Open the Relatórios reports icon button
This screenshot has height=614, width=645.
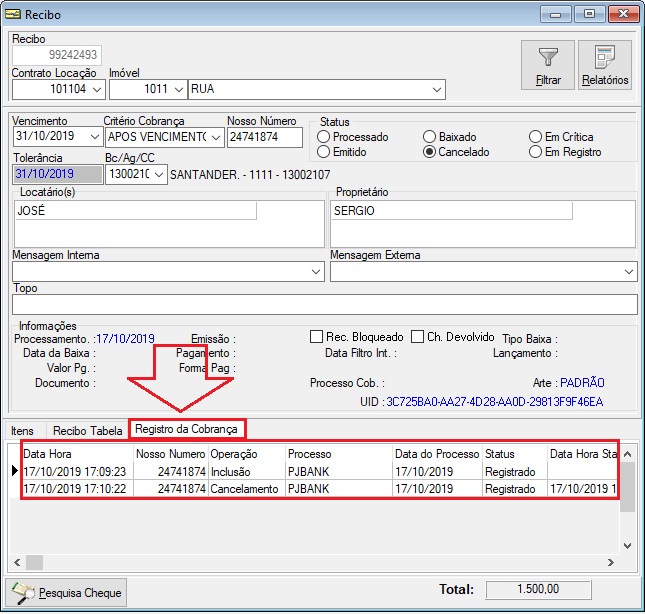(604, 66)
